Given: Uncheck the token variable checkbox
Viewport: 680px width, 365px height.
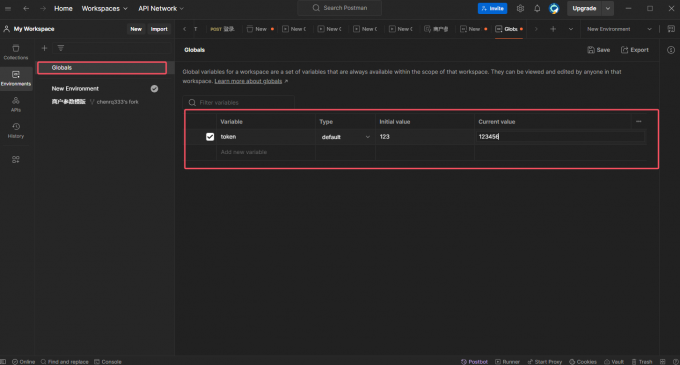Looking at the screenshot, I should point(210,137).
